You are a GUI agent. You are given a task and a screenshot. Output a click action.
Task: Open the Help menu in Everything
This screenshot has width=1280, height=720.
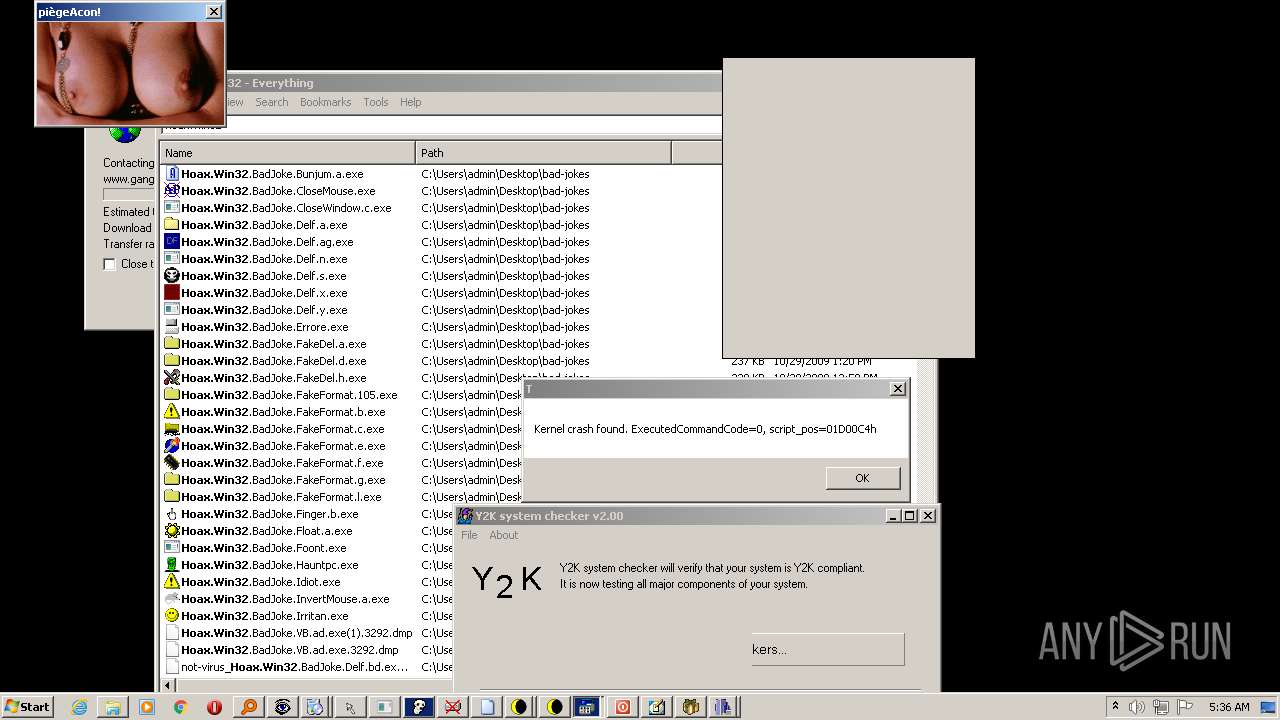(410, 102)
